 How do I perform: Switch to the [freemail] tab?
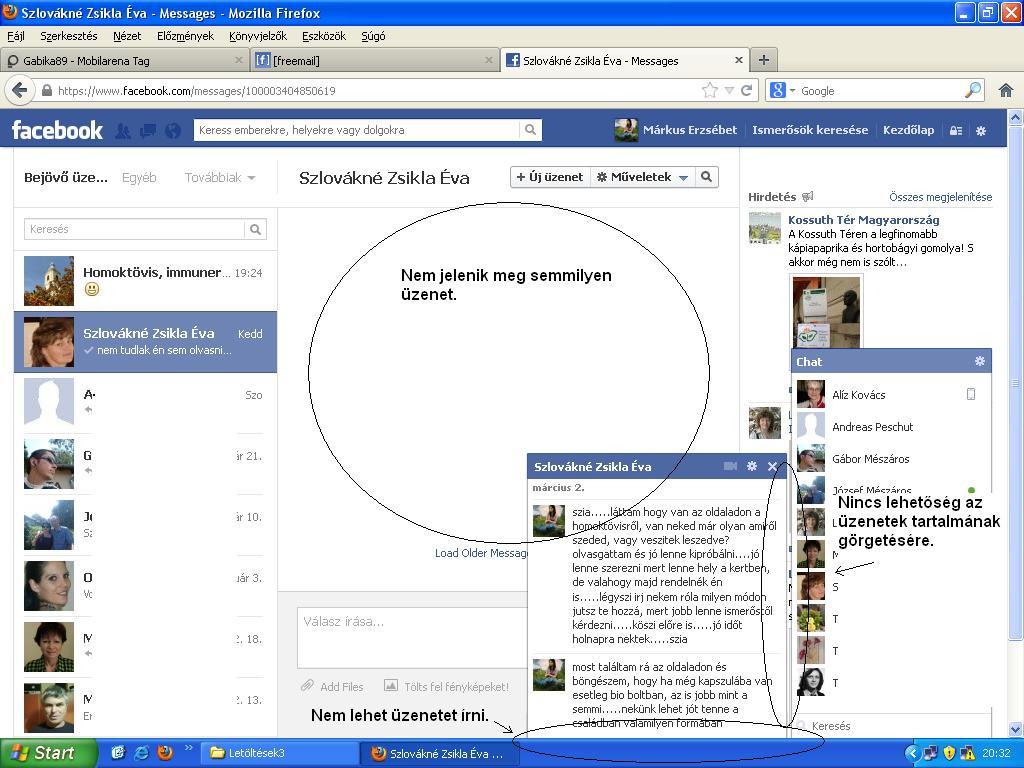click(373, 61)
